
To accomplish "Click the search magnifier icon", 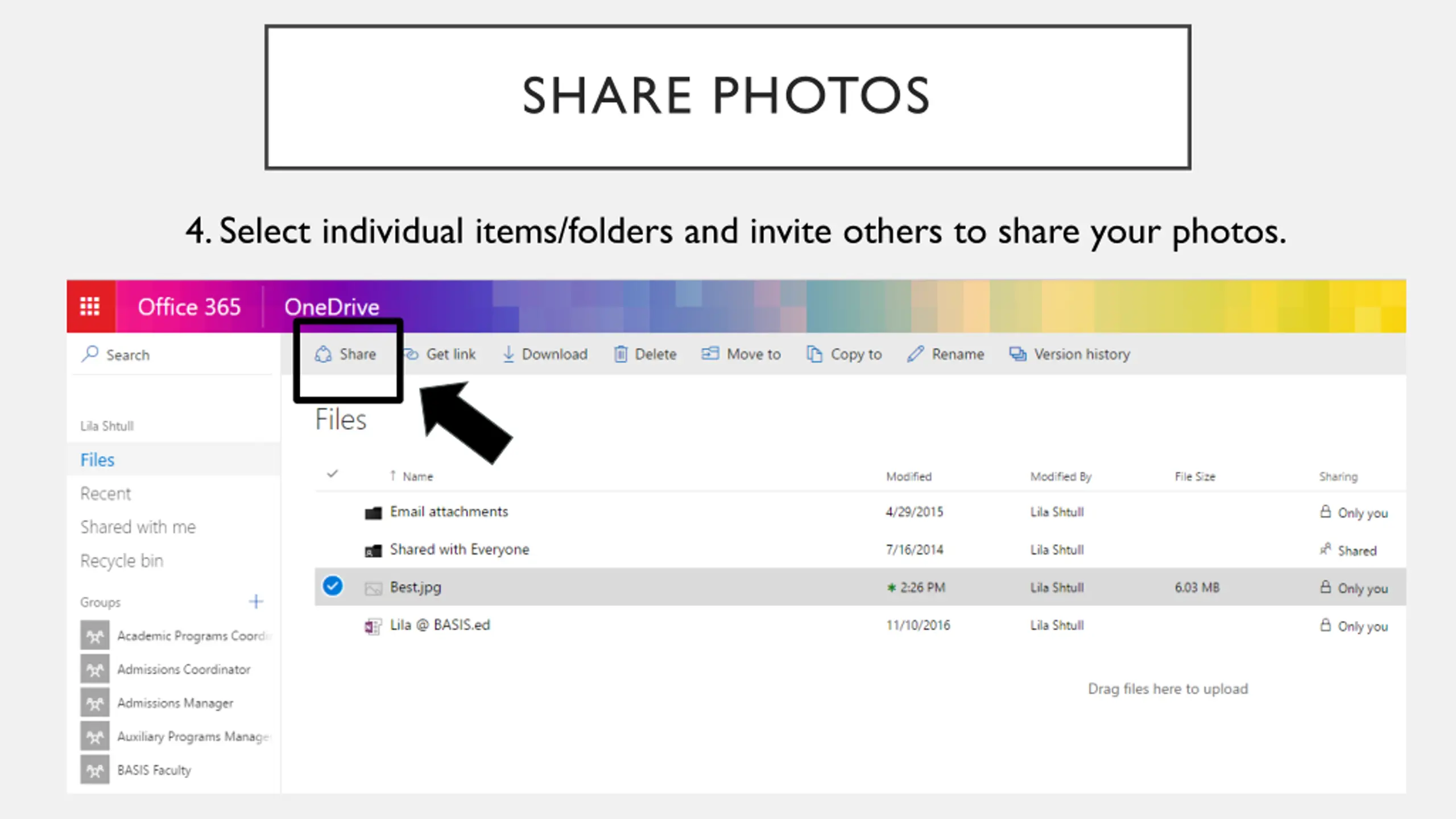I will (90, 354).
